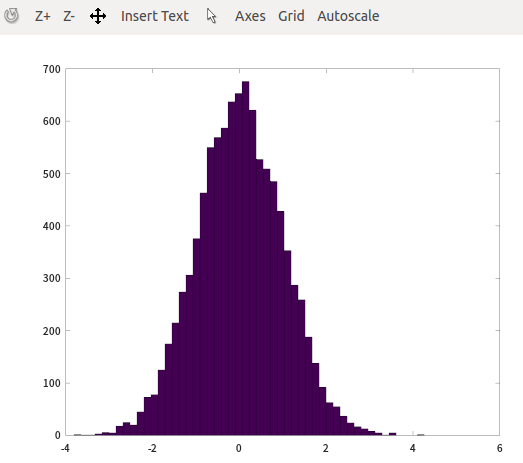Screen dimensions: 523x463
Task: Click the Z+ zoom in tool
Action: [43, 16]
